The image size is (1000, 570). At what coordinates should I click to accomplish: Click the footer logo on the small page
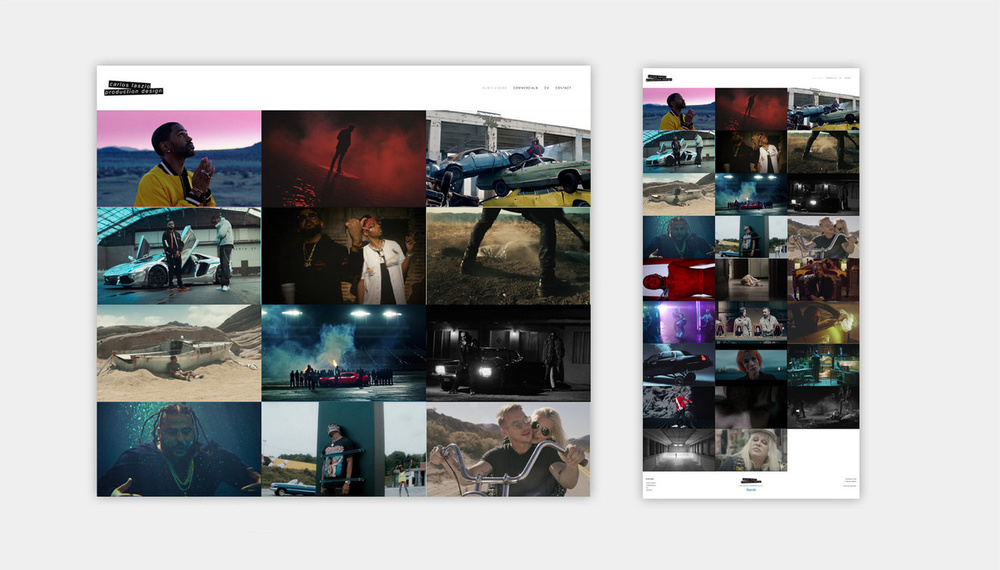click(x=751, y=481)
